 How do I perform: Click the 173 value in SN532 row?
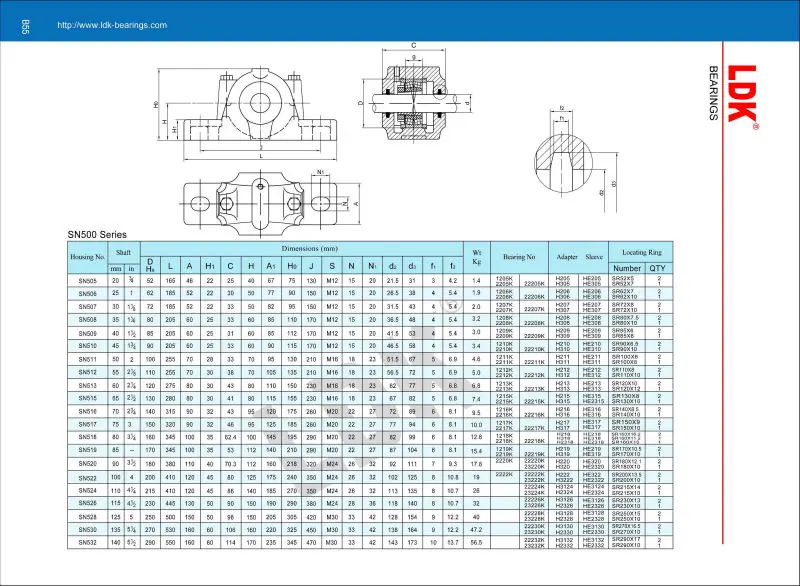pos(412,543)
